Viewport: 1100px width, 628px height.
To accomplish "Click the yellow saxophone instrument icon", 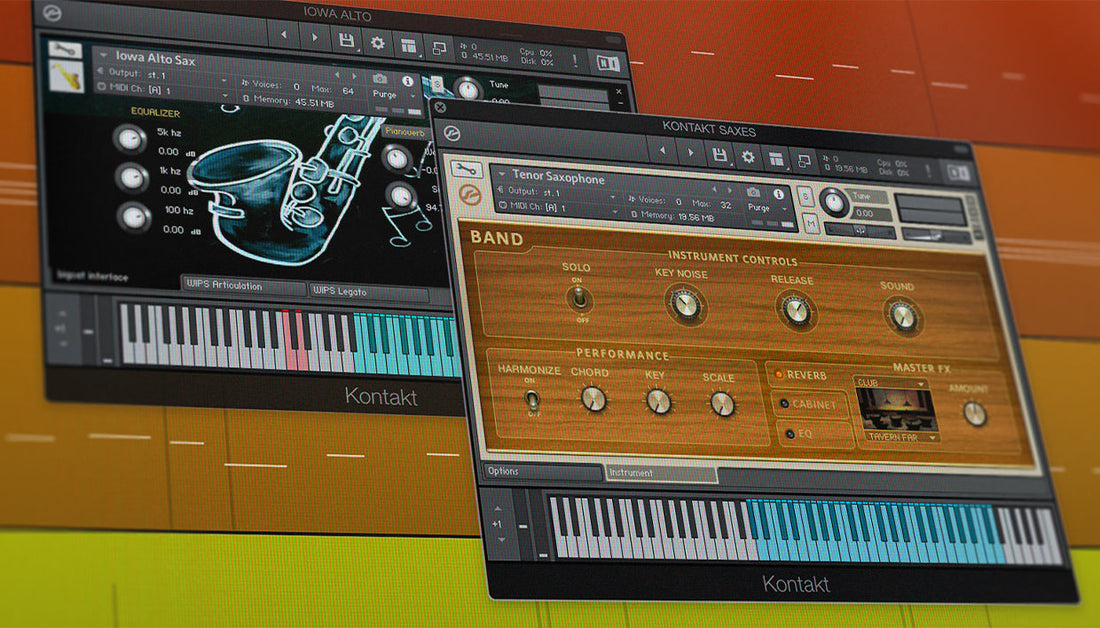I will tap(67, 77).
